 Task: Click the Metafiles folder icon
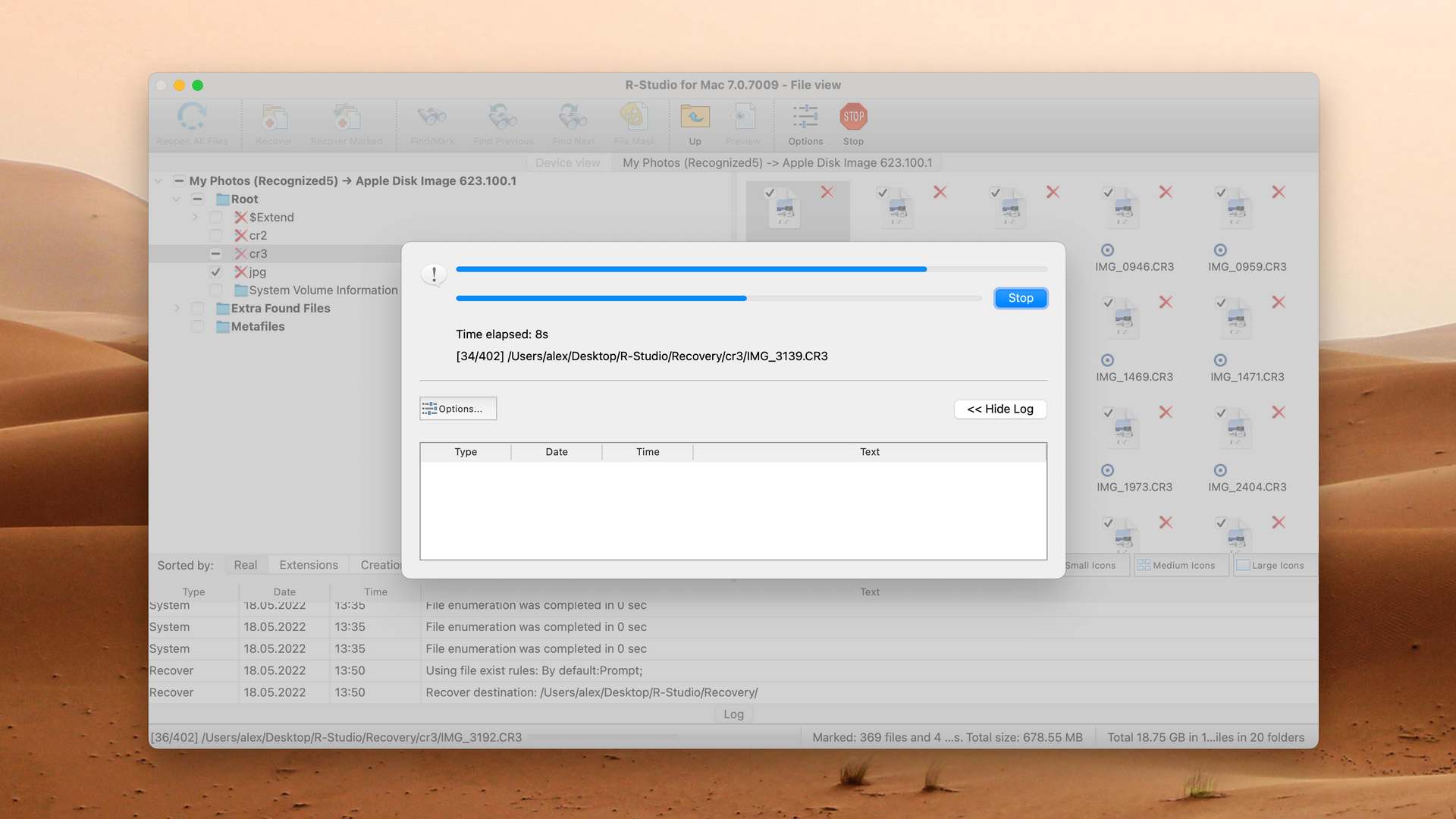pyautogui.click(x=223, y=327)
